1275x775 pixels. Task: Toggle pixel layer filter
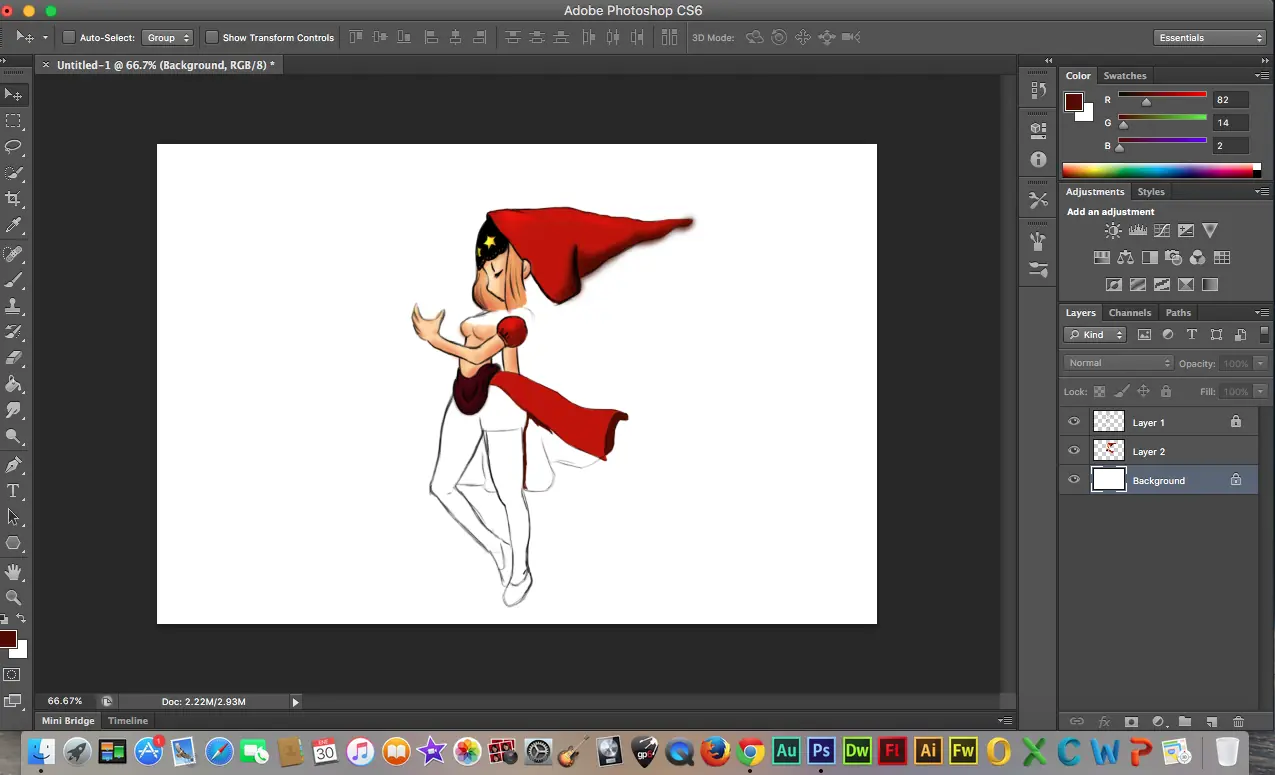[1144, 335]
